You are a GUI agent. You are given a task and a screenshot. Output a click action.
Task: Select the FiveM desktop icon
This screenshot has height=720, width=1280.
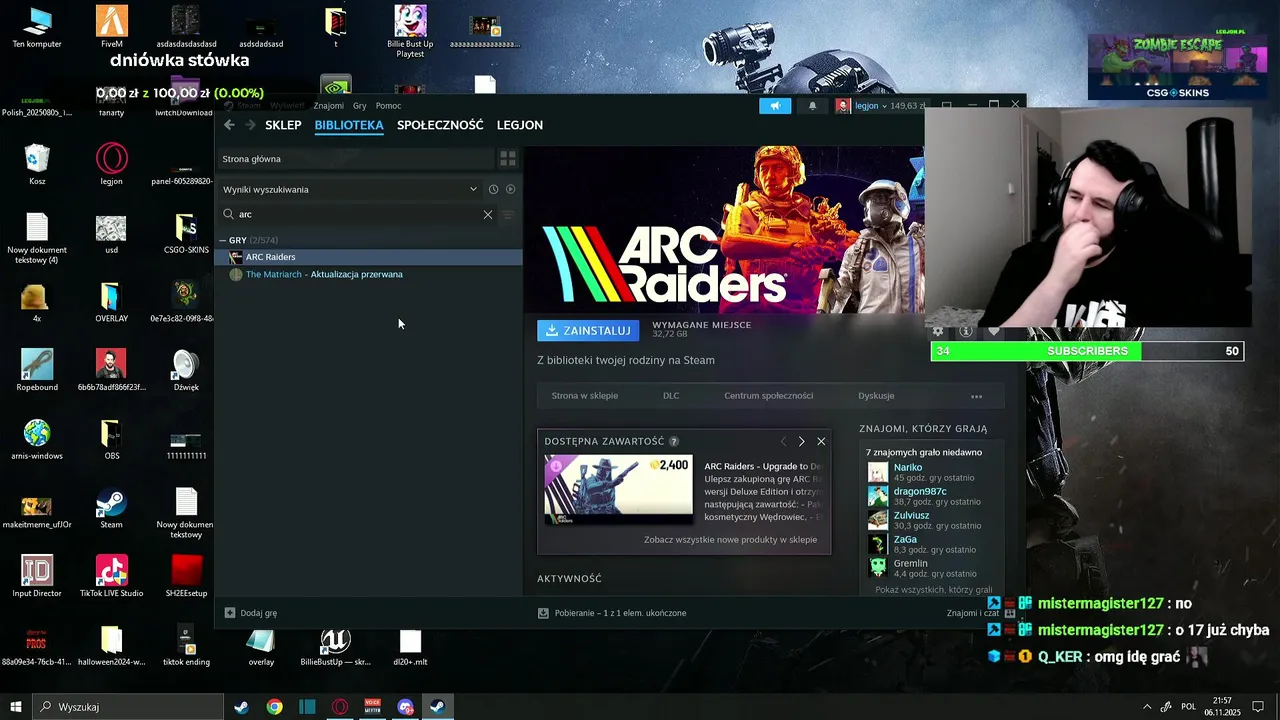tap(111, 27)
